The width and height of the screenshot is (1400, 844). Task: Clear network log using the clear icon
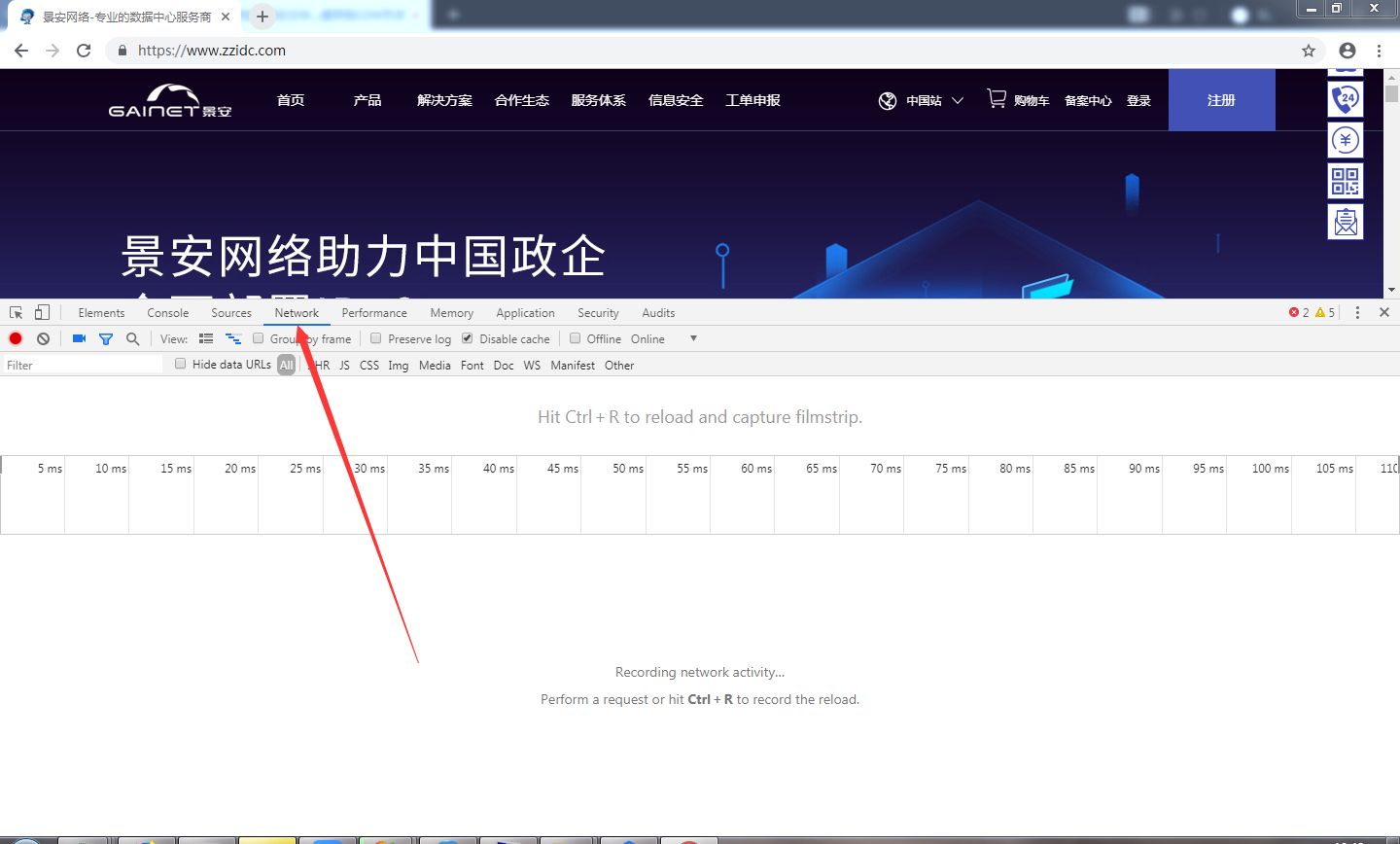pos(43,338)
